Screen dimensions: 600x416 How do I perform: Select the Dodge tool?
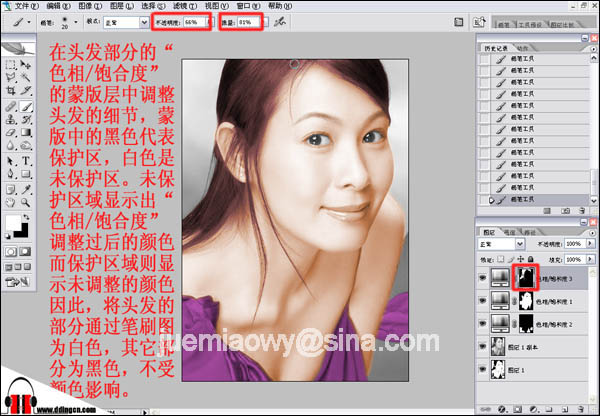(x=26, y=146)
